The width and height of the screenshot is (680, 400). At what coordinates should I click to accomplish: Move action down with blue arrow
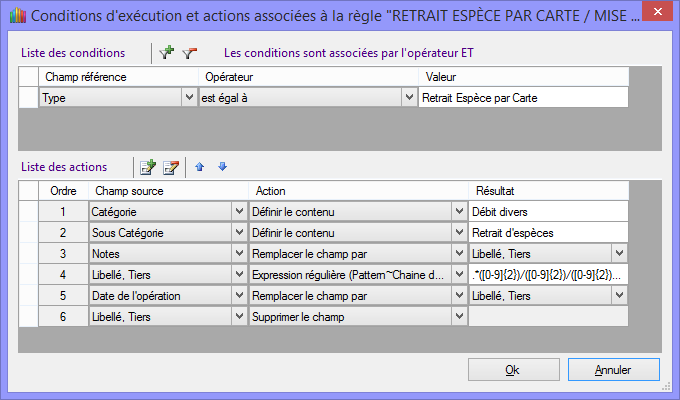[x=222, y=167]
